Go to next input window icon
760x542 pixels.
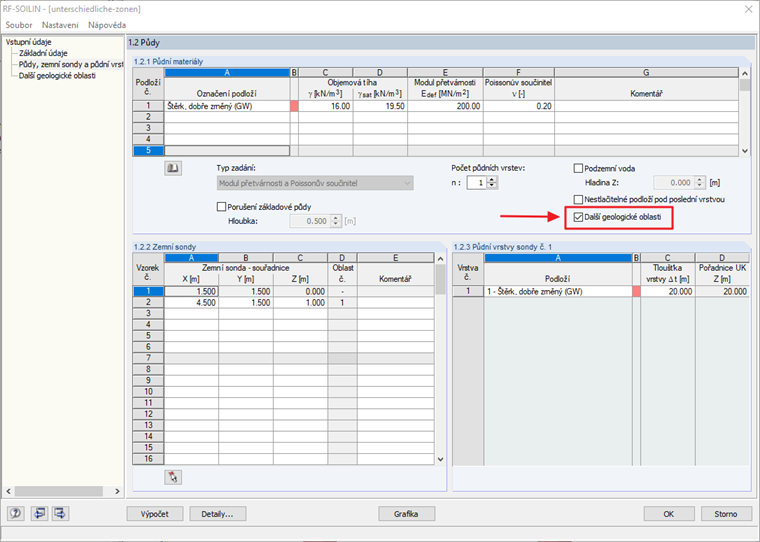pos(61,513)
